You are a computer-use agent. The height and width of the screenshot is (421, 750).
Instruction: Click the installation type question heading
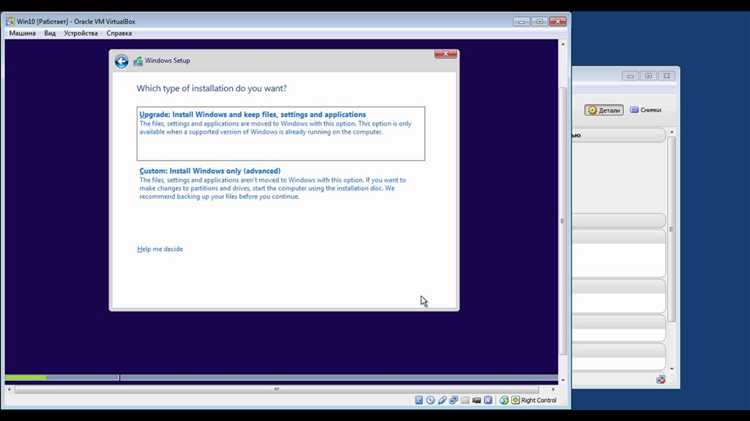pyautogui.click(x=211, y=89)
